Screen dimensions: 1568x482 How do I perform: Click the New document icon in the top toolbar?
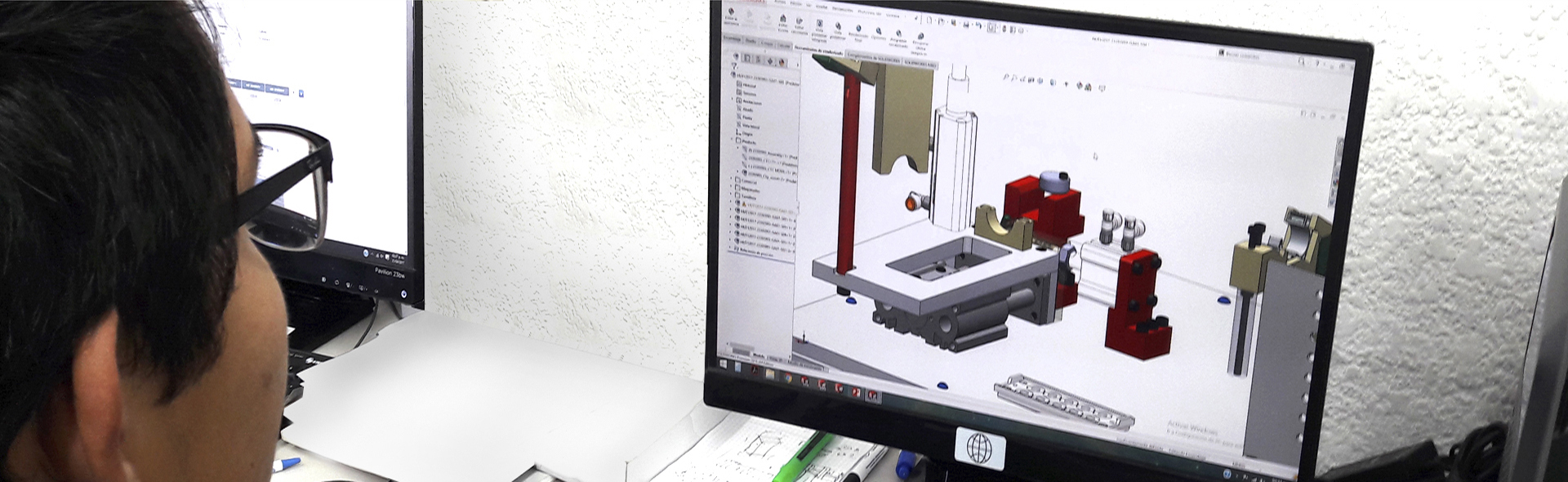point(929,20)
